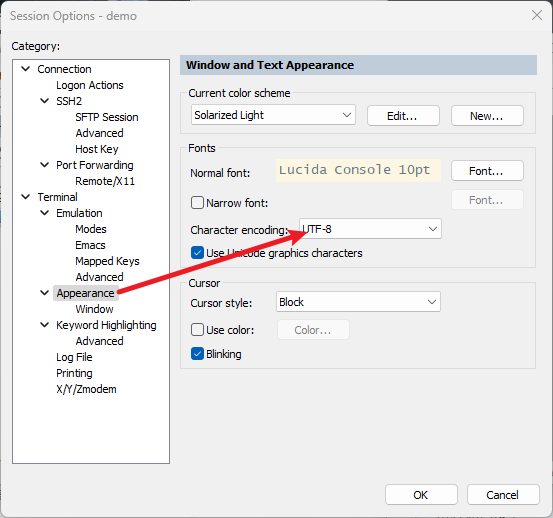The image size is (553, 518).
Task: Enable the cursor Use color checkbox
Action: click(197, 330)
